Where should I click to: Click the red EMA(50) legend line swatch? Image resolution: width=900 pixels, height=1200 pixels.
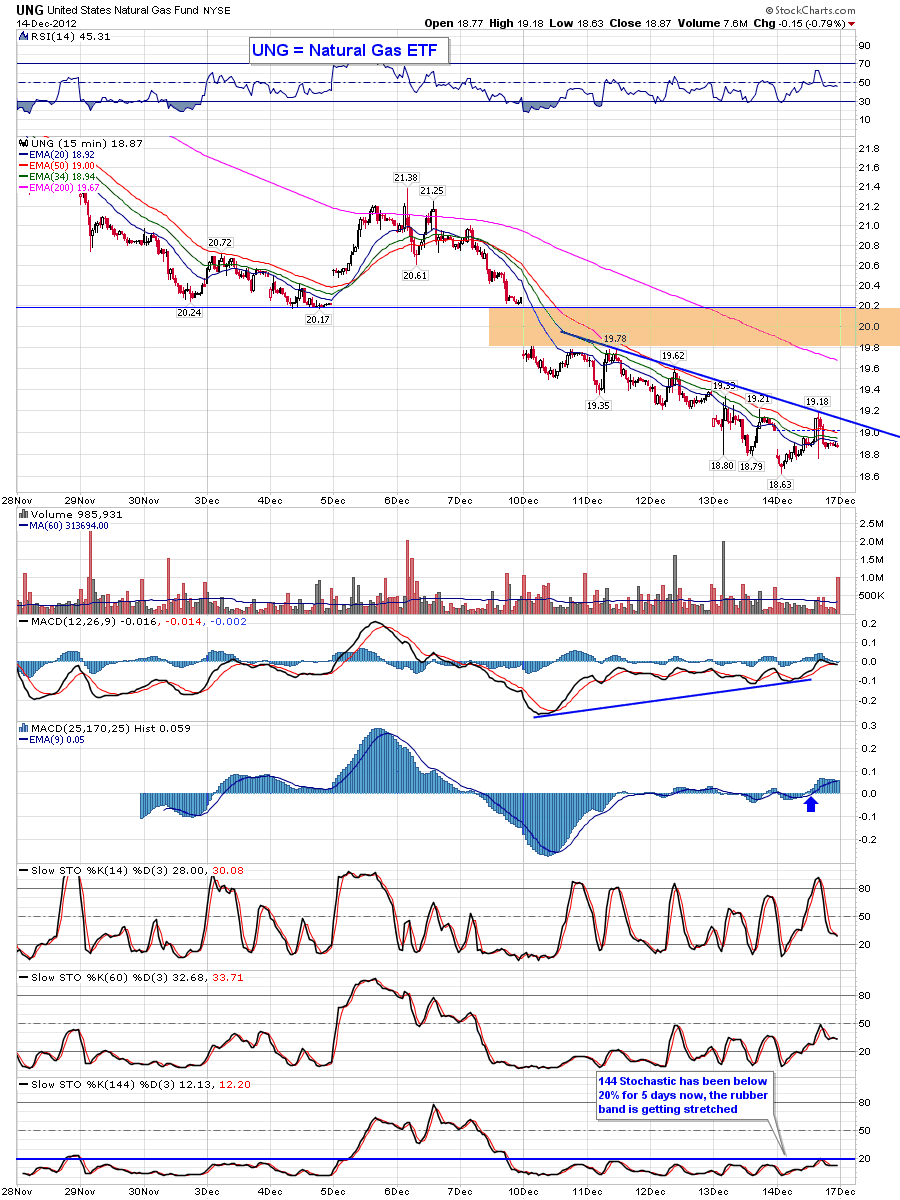point(23,165)
